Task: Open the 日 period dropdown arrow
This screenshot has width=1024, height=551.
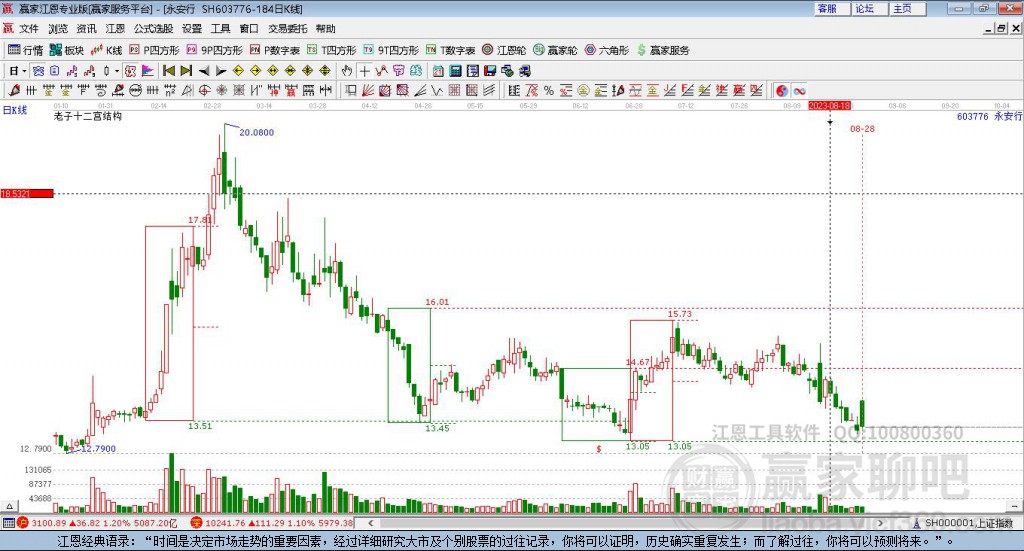Action: [25, 71]
